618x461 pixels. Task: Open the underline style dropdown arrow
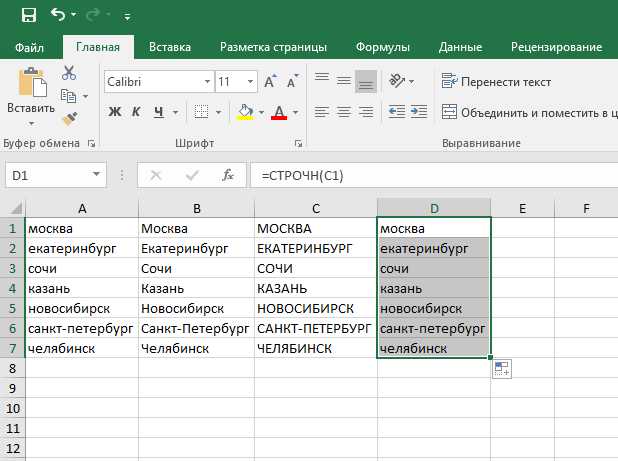pyautogui.click(x=175, y=113)
